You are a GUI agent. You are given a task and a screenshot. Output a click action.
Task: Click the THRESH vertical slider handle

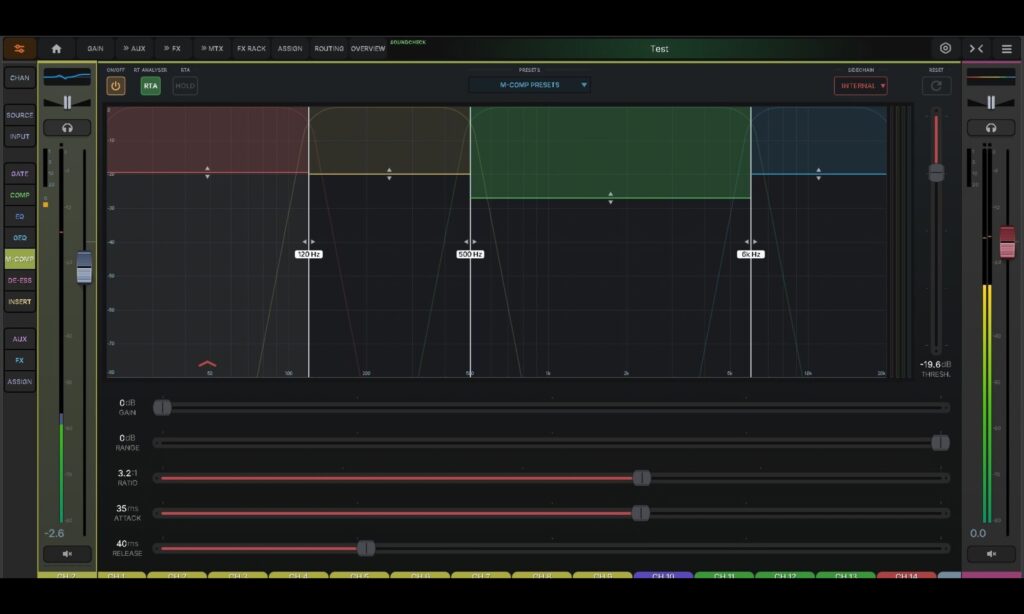(936, 173)
